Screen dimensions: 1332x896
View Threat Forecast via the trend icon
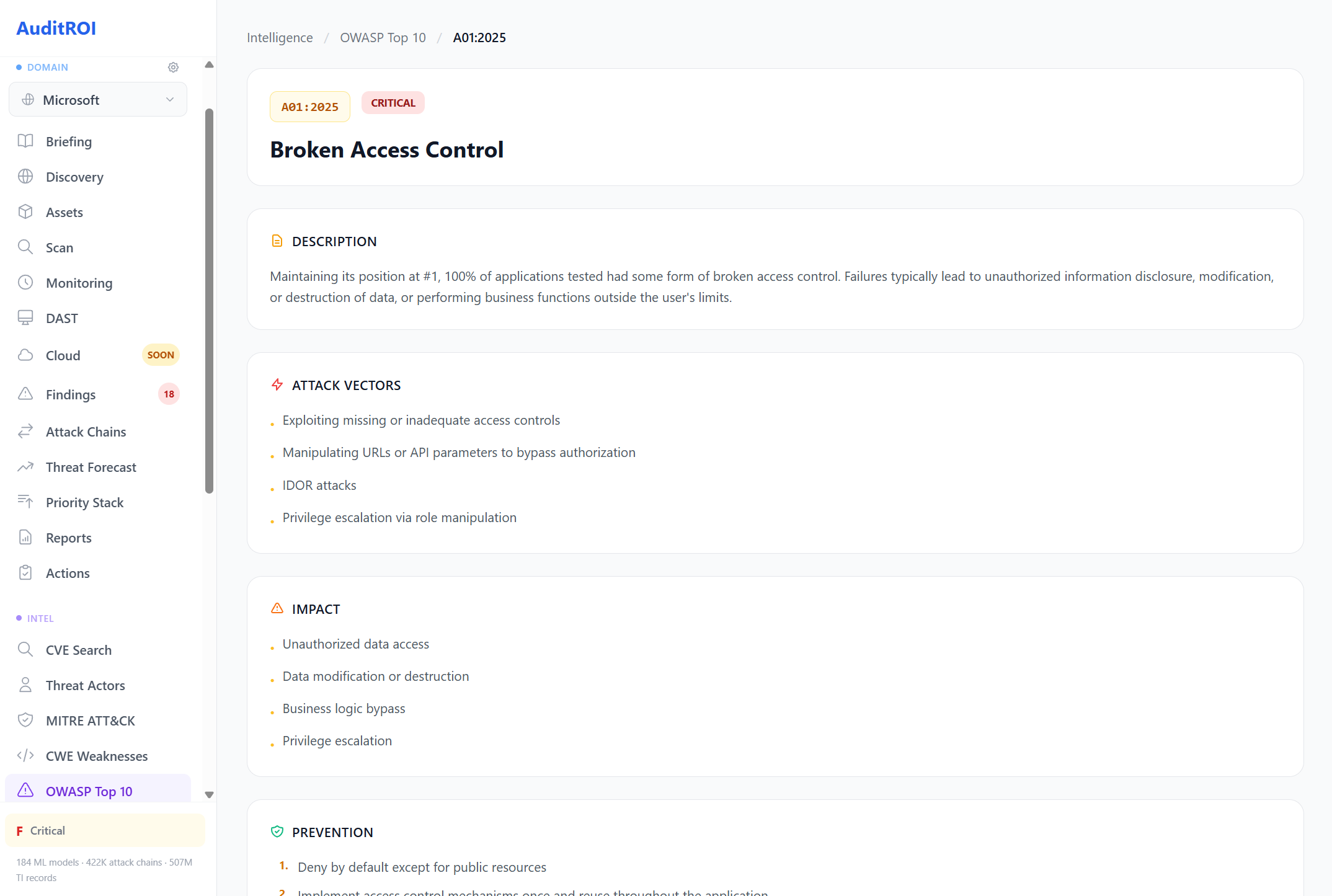pyautogui.click(x=25, y=466)
